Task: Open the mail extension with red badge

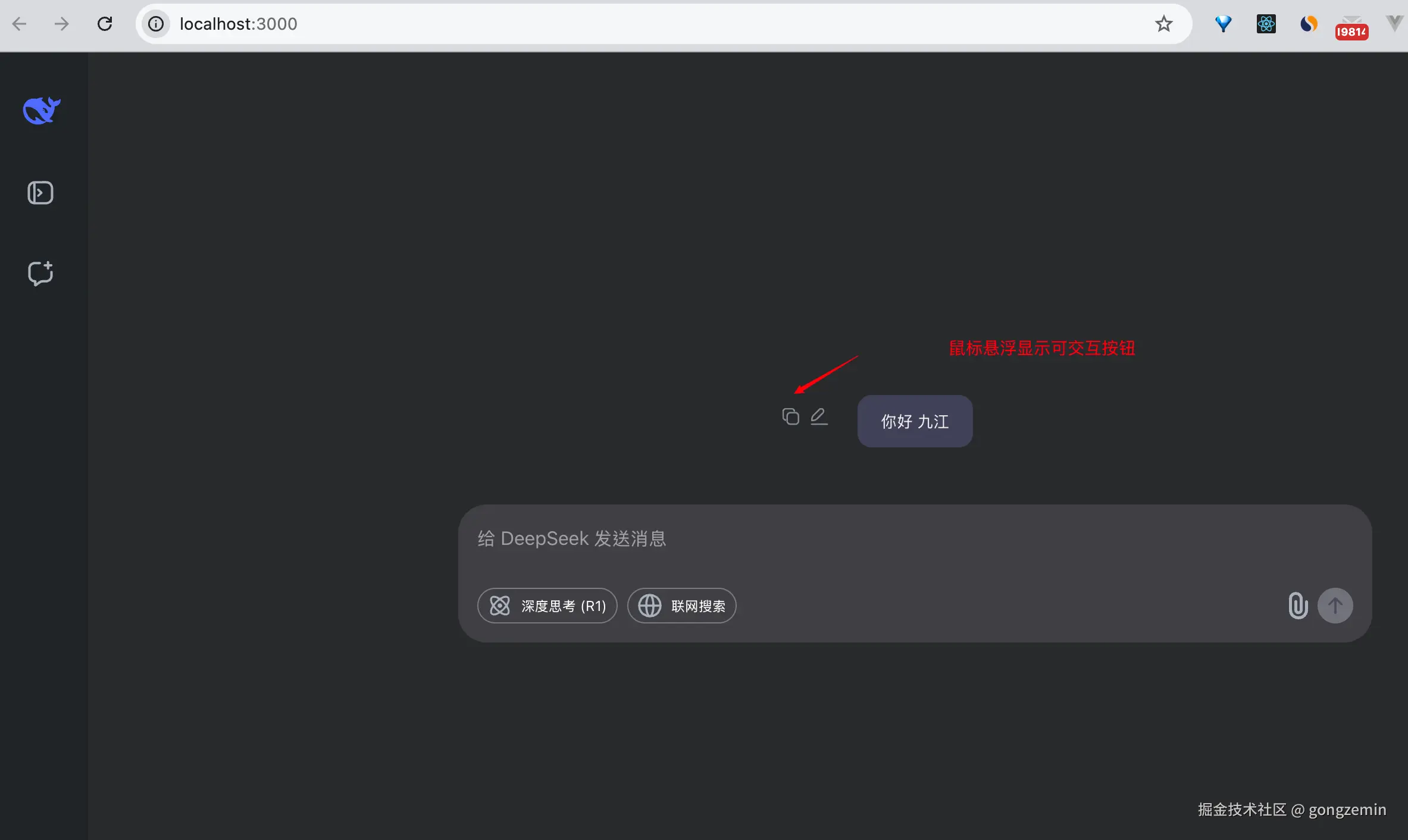Action: (1351, 27)
